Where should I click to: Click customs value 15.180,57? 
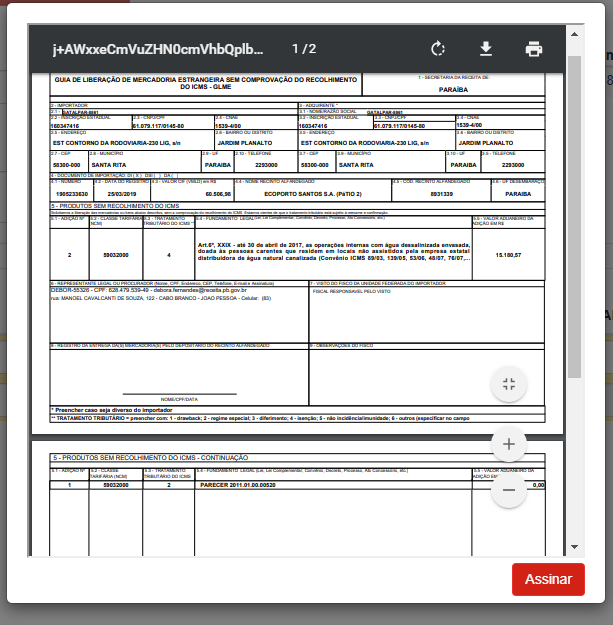(x=508, y=255)
